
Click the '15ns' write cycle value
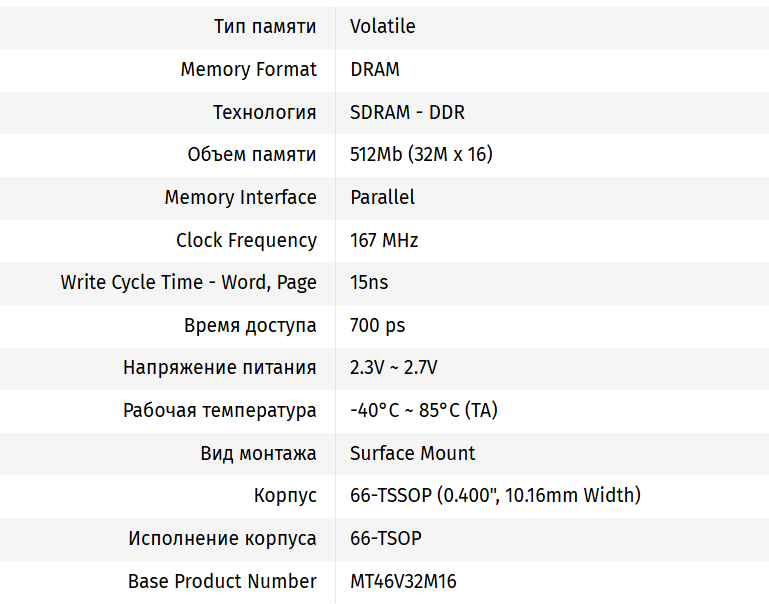369,283
